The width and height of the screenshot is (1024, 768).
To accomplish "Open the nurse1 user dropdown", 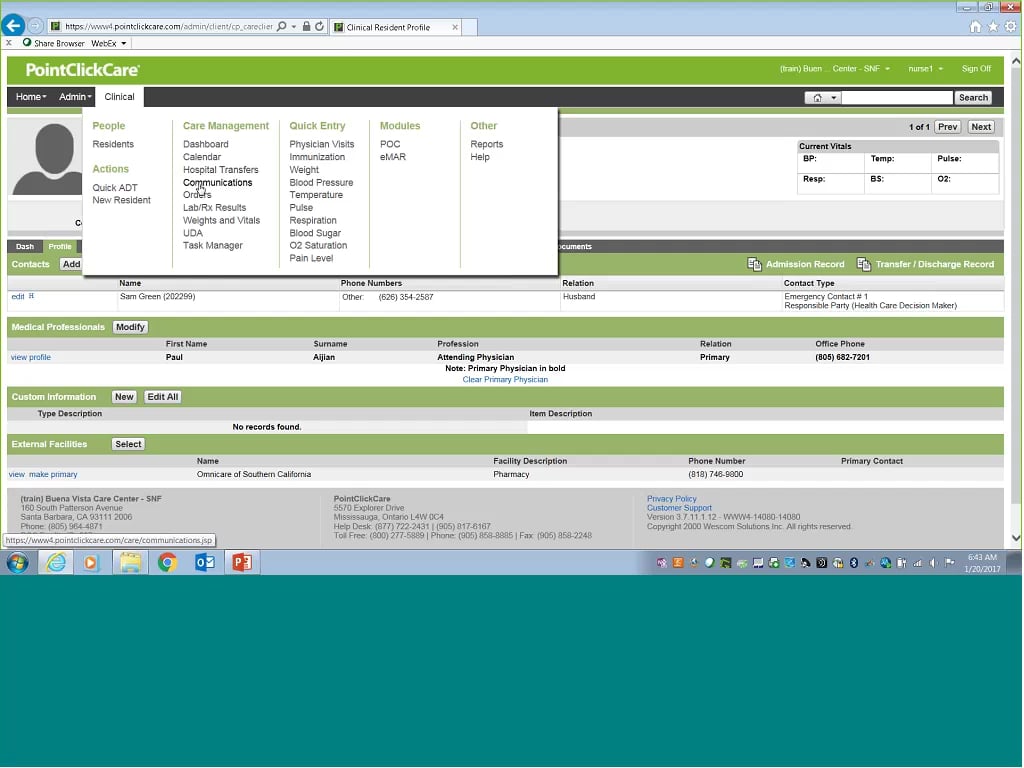I will click(924, 69).
